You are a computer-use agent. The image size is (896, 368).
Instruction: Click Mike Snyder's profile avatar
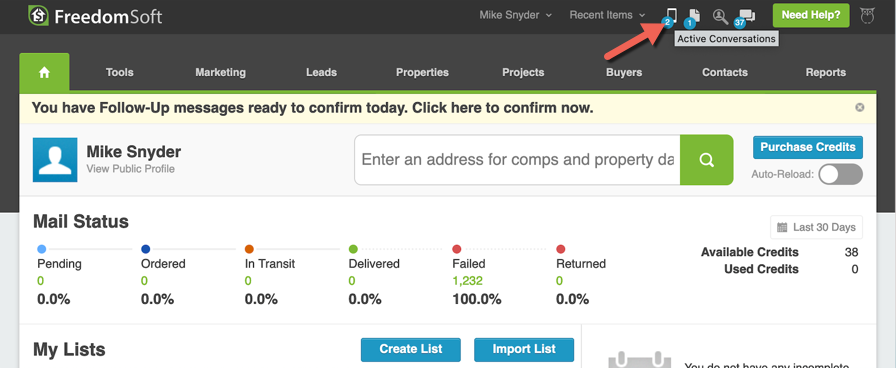coord(55,160)
